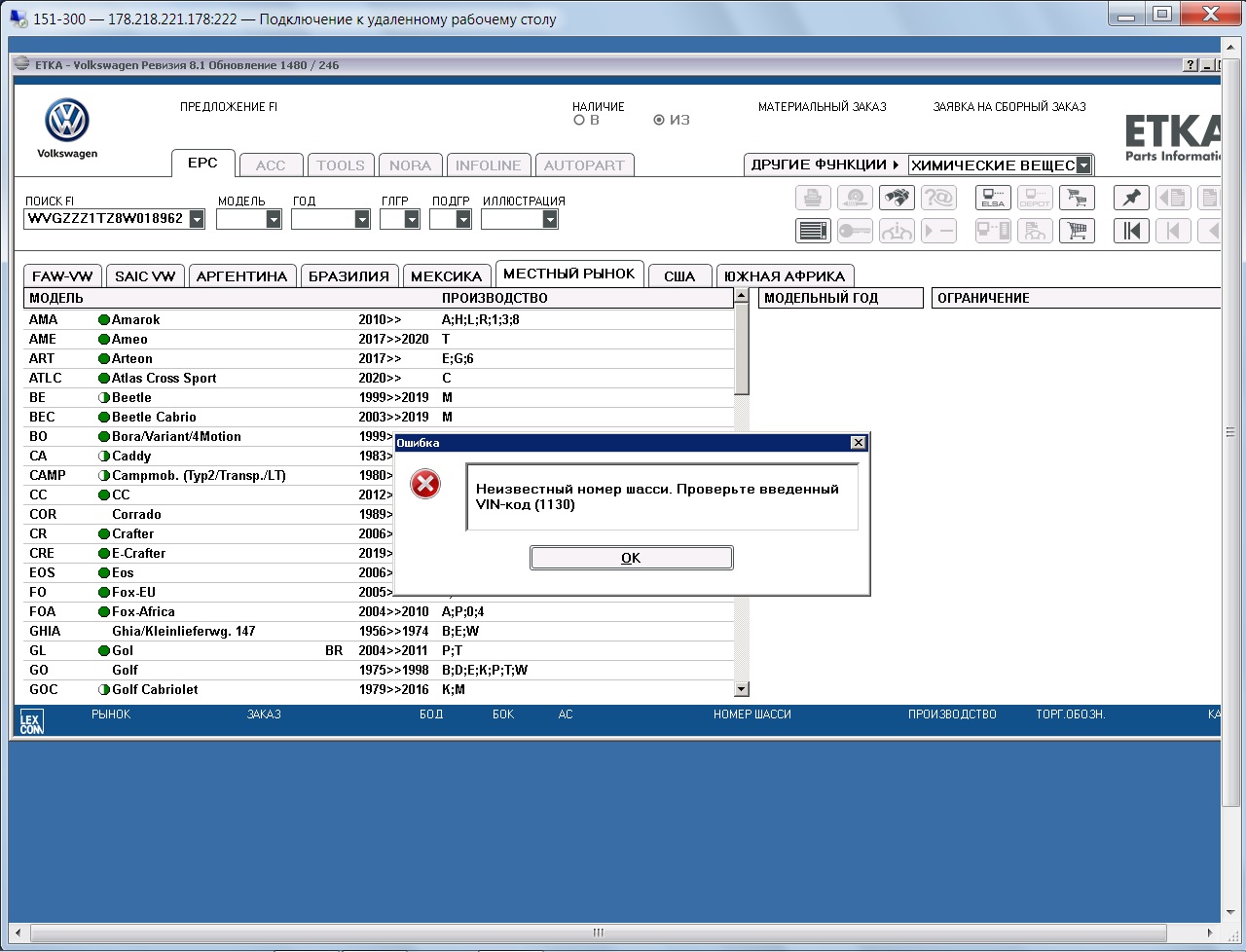
Task: Open the ELSA link icon
Action: 993,198
